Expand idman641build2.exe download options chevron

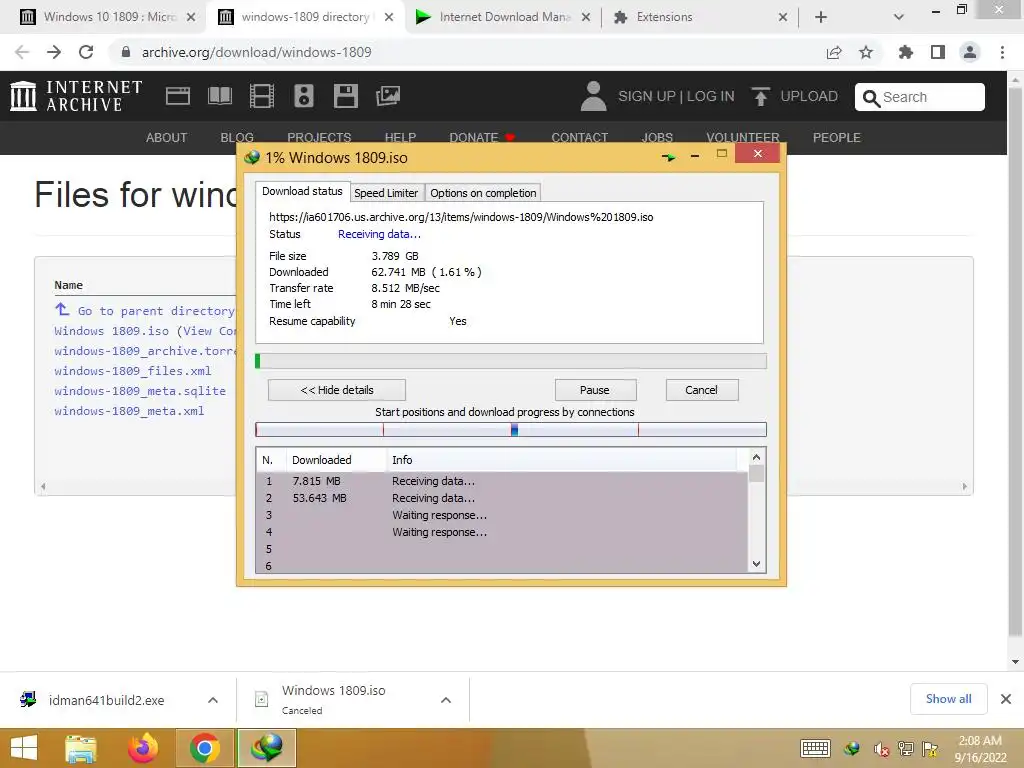point(213,700)
